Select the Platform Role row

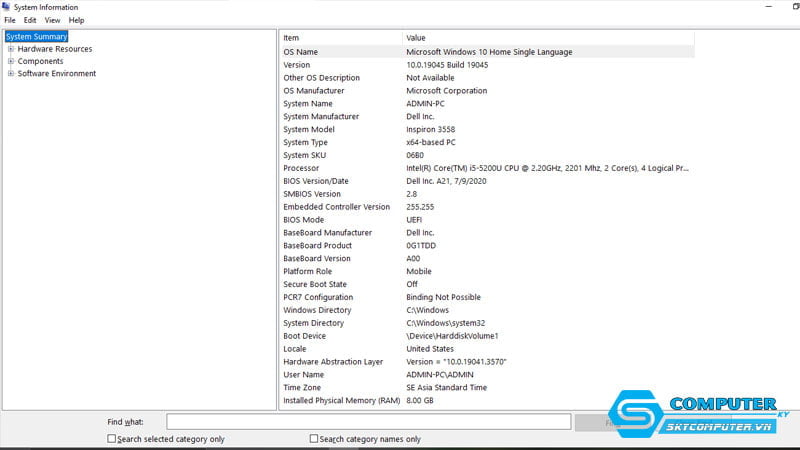pos(488,271)
